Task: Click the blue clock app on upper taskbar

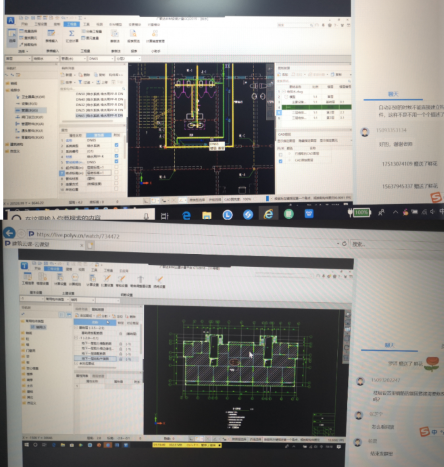Action: pyautogui.click(x=228, y=215)
